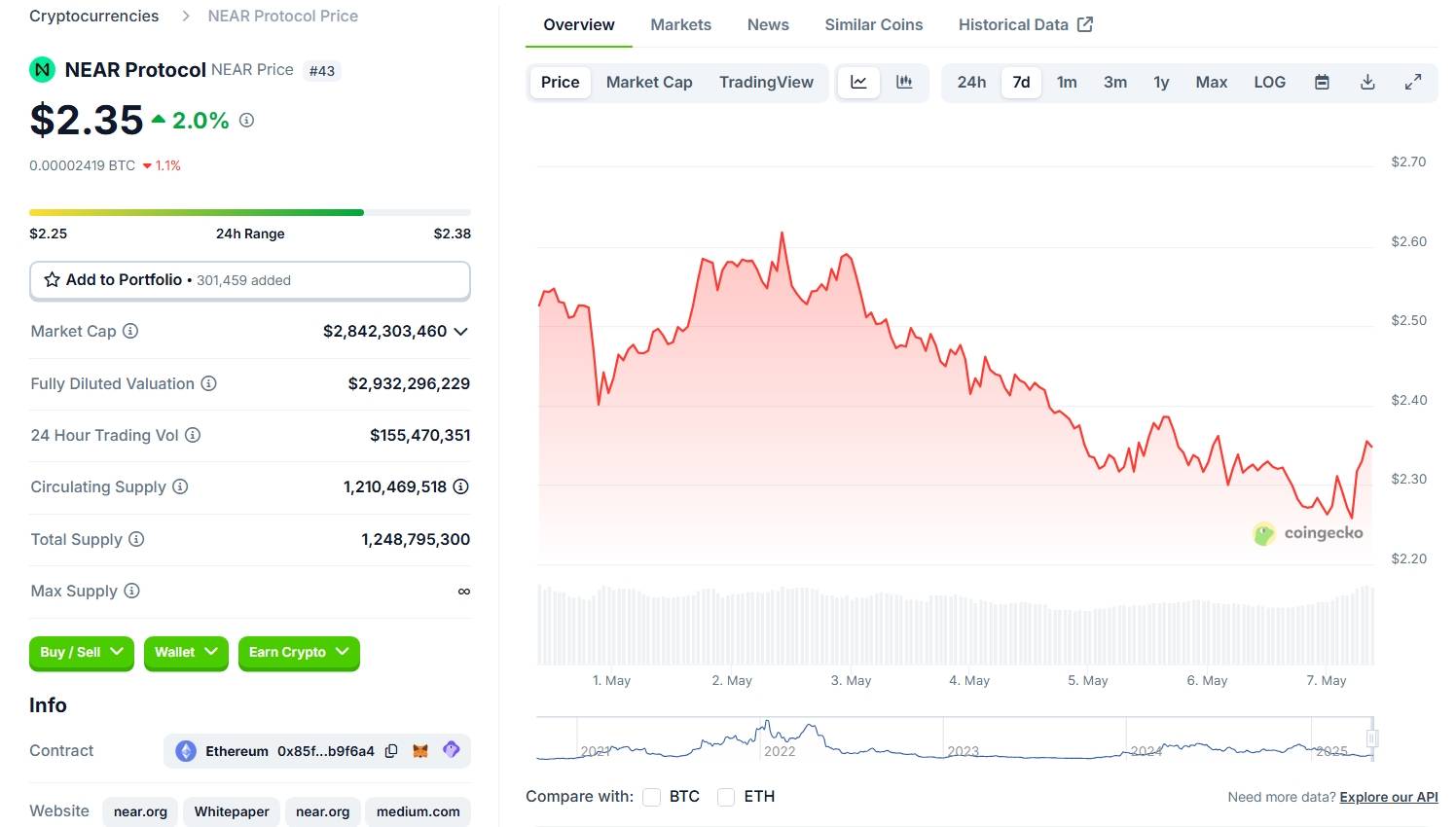Click the download chart data icon
Screen dimensions: 1456x827
[x=1367, y=83]
